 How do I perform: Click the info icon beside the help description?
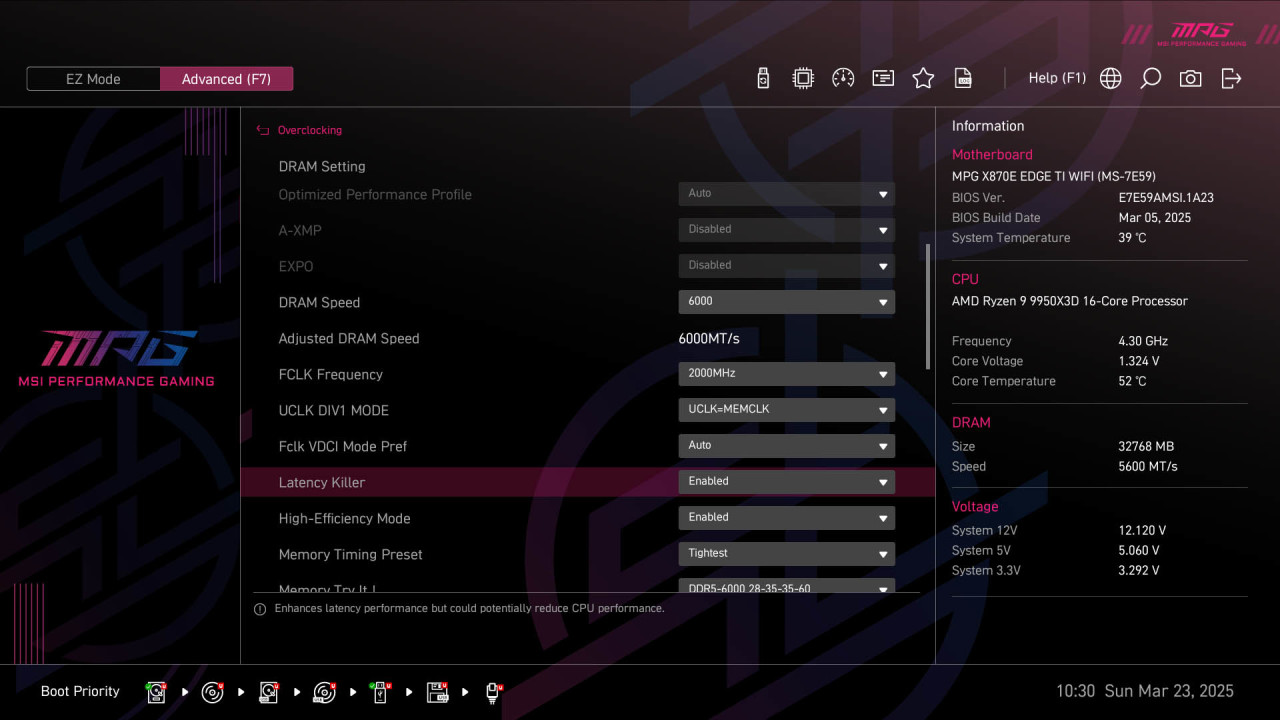click(260, 609)
